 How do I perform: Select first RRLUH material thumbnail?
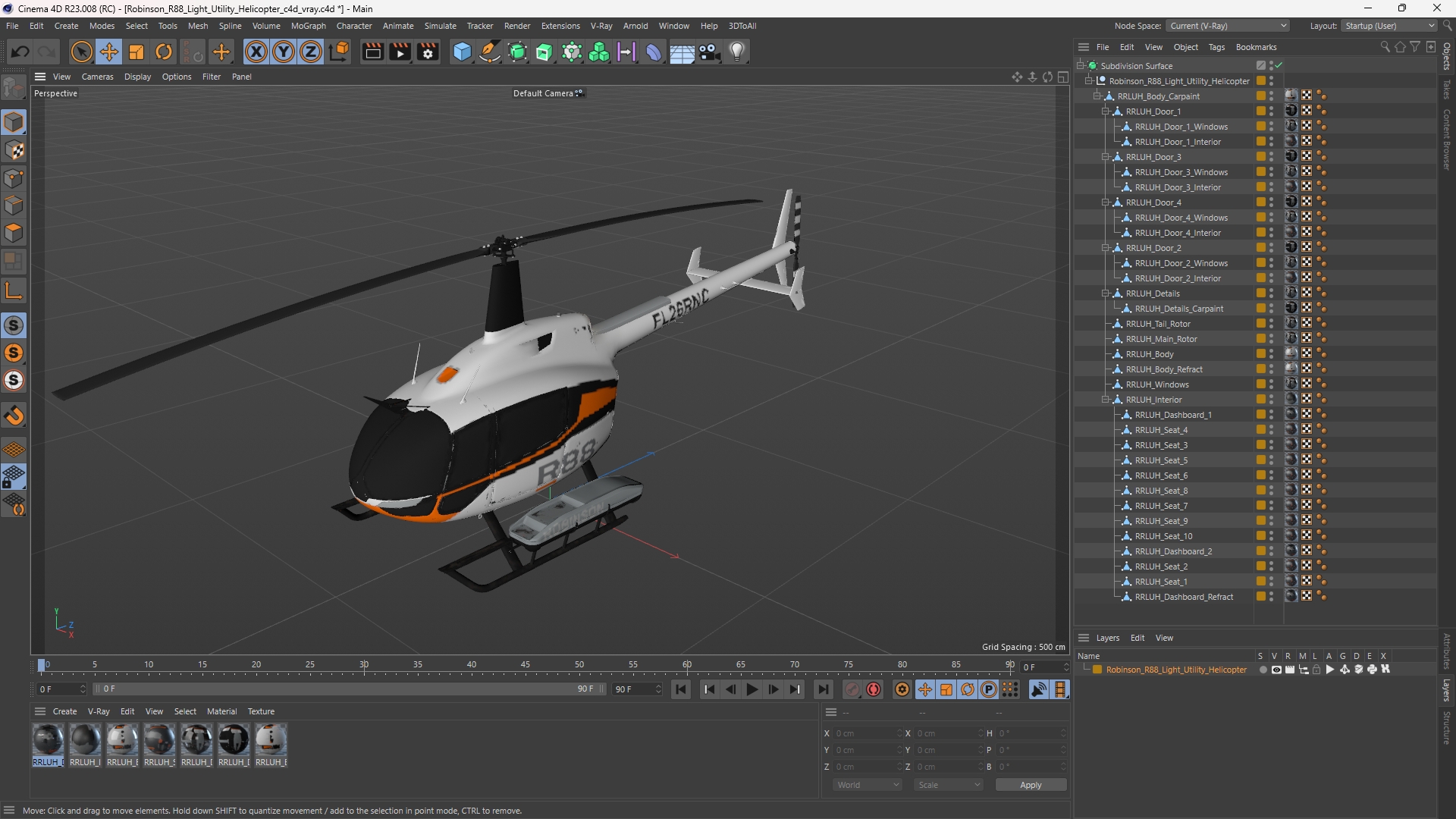coord(48,740)
